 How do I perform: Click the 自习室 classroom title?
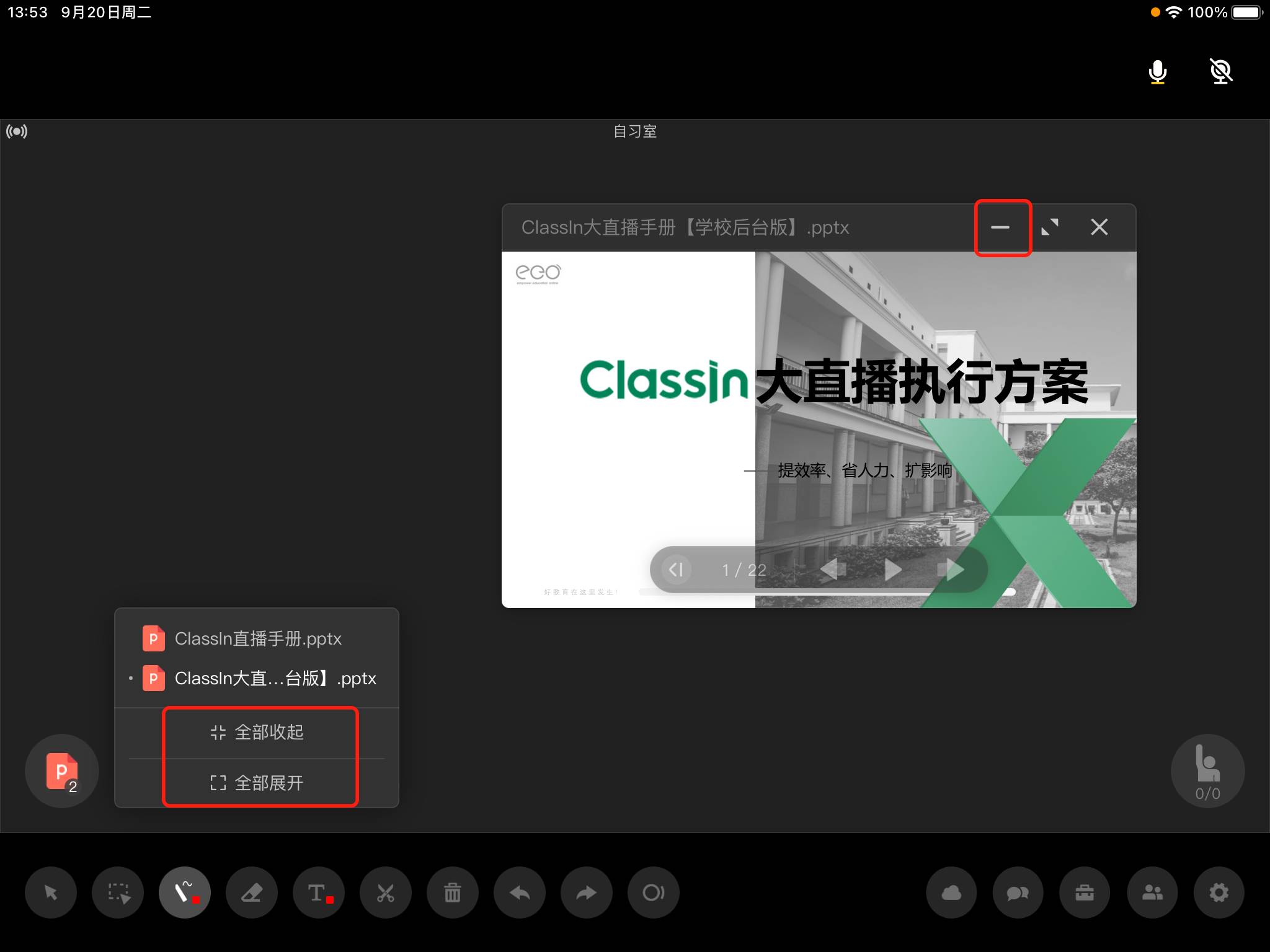point(635,131)
